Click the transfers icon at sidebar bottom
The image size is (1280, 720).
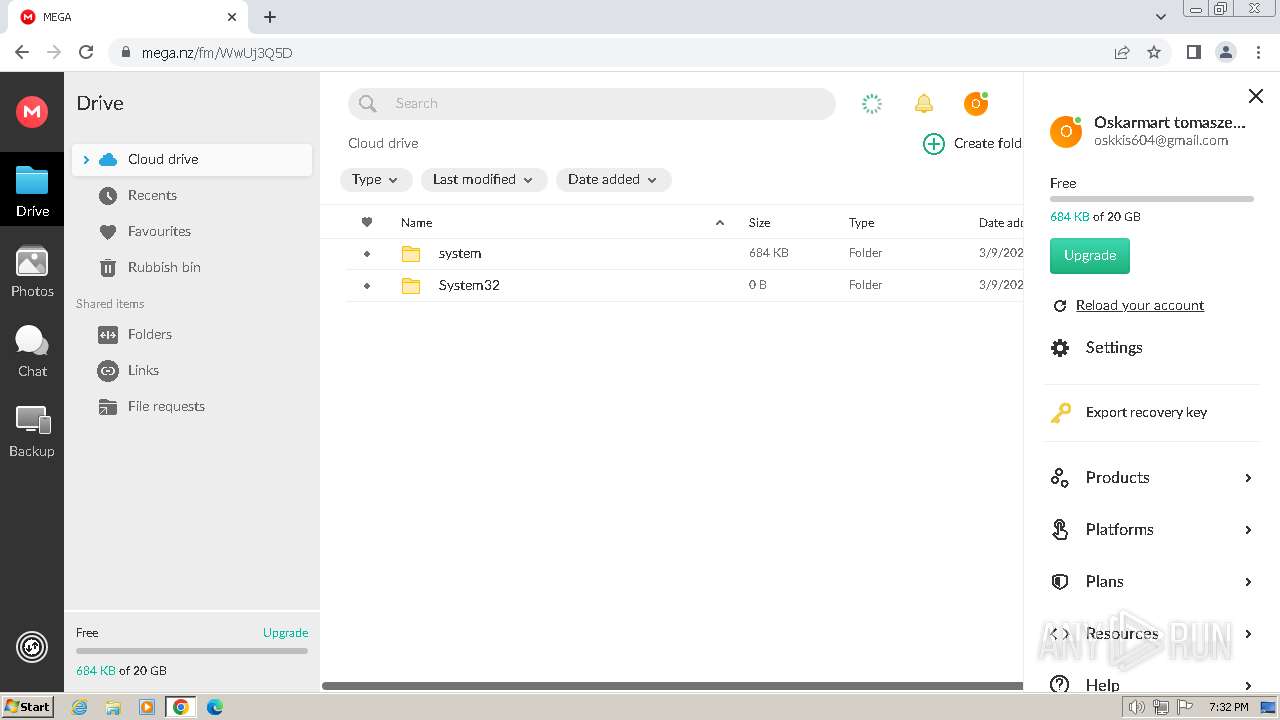click(x=32, y=647)
